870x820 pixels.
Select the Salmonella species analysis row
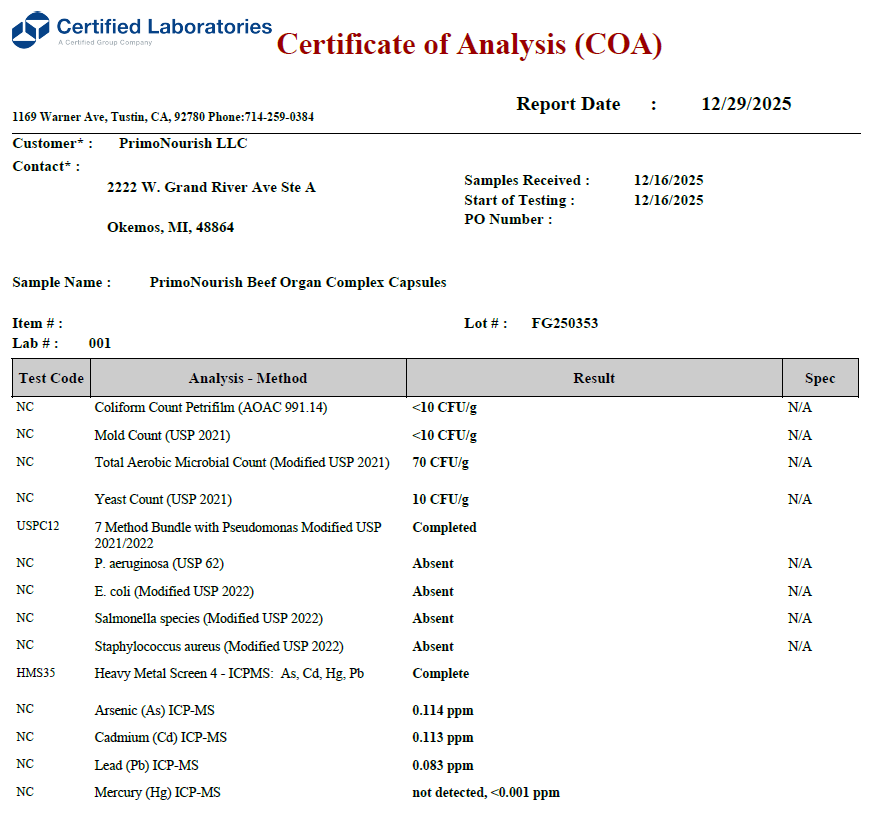pos(208,619)
